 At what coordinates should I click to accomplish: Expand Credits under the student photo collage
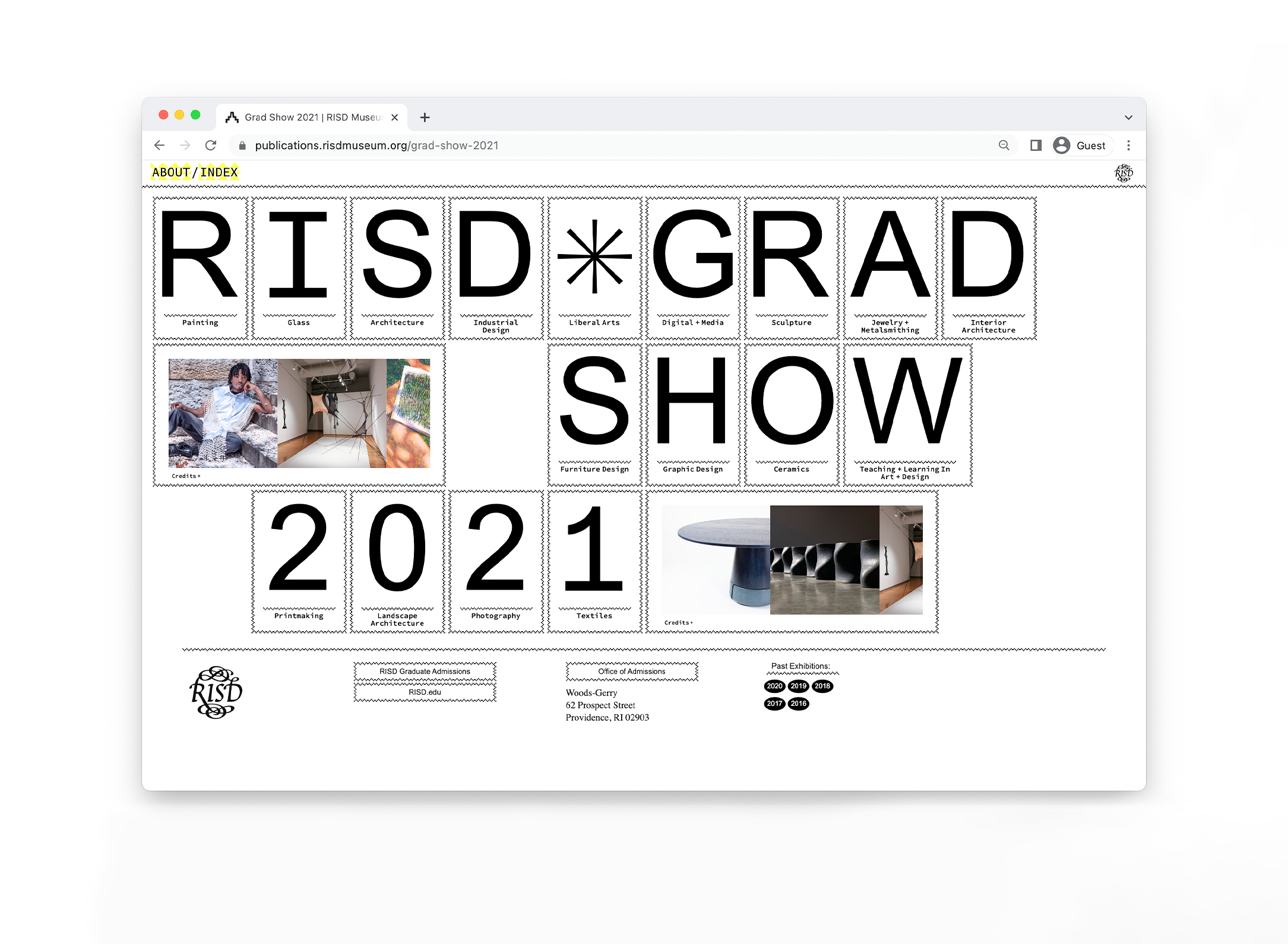[186, 476]
